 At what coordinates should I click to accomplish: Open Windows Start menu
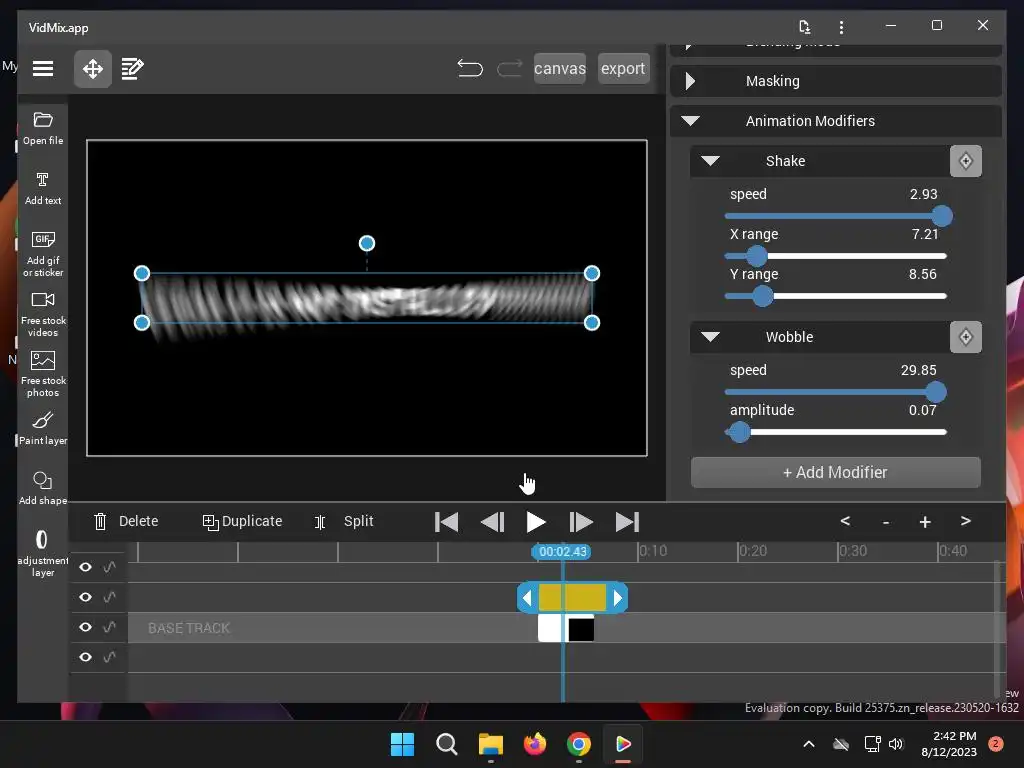[402, 744]
